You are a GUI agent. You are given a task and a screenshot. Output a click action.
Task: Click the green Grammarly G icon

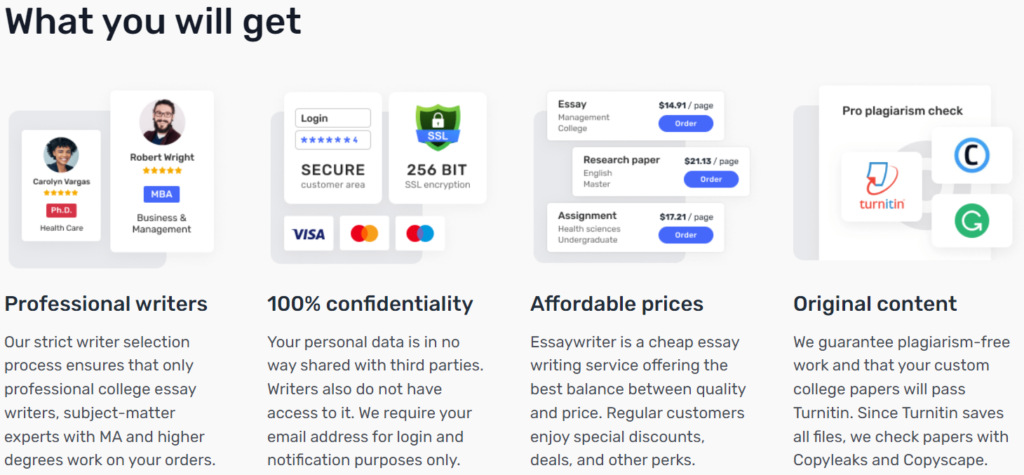(972, 220)
